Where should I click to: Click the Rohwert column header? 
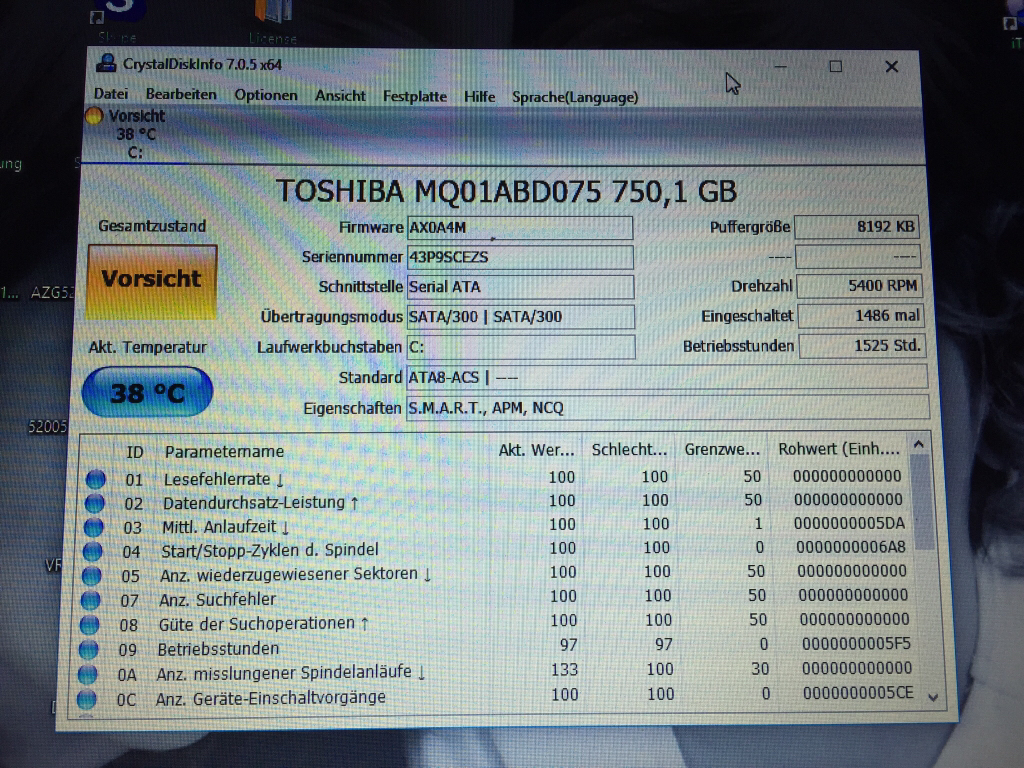tap(839, 449)
